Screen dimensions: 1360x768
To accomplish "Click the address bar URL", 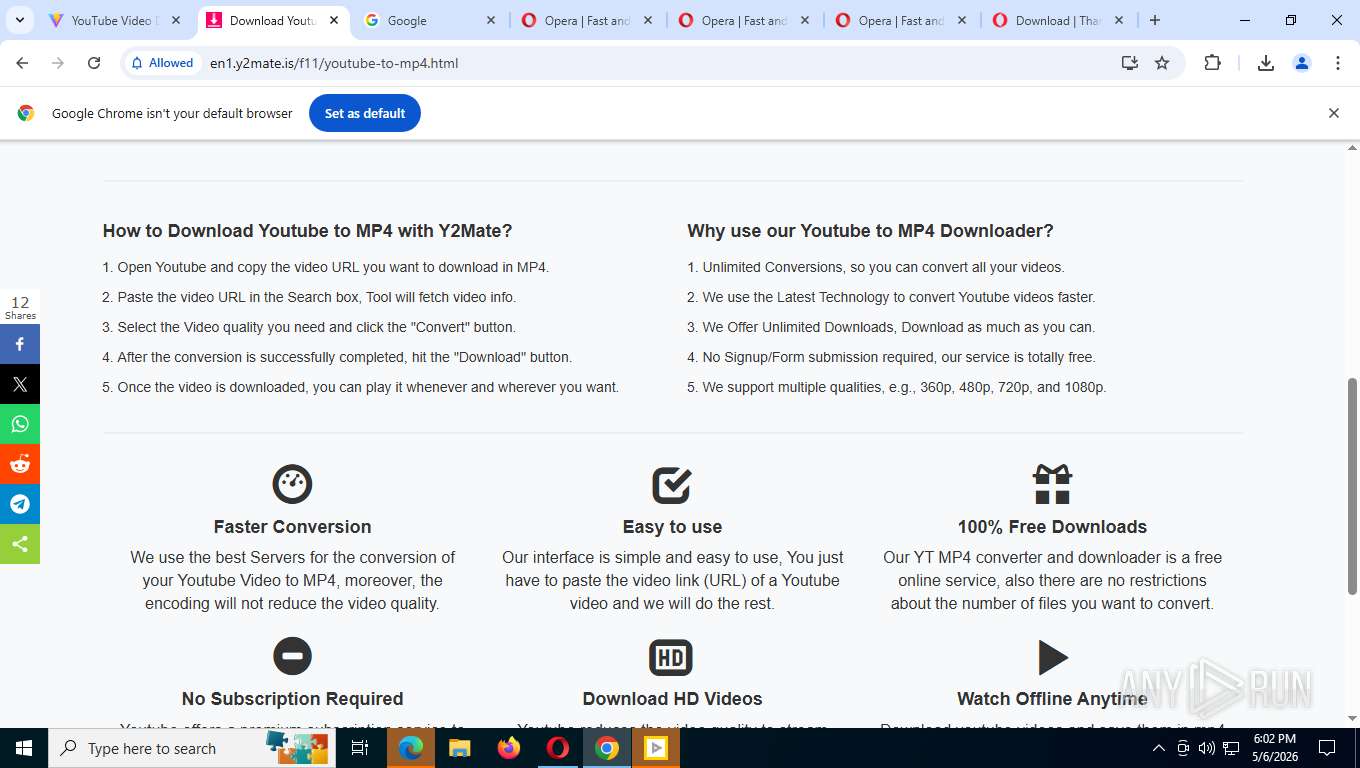I will (x=334, y=63).
